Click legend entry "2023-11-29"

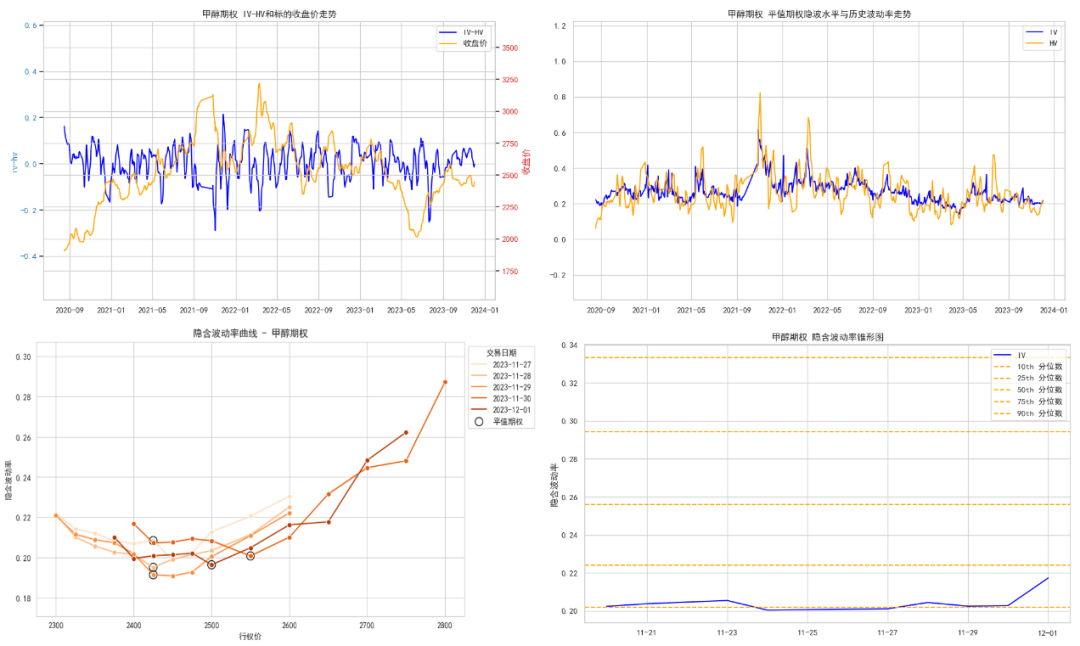click(501, 387)
